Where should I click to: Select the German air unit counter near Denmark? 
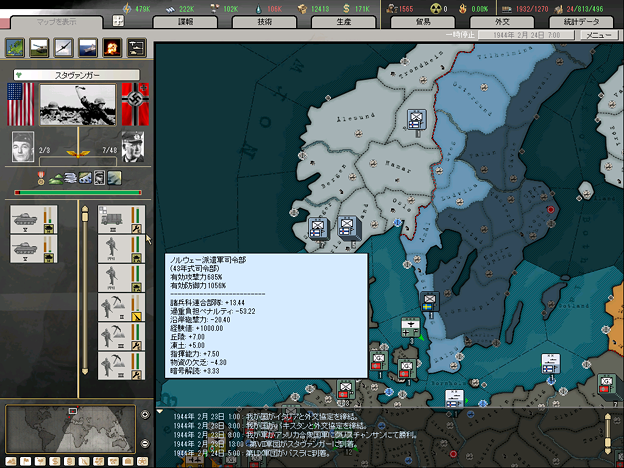coord(411,328)
